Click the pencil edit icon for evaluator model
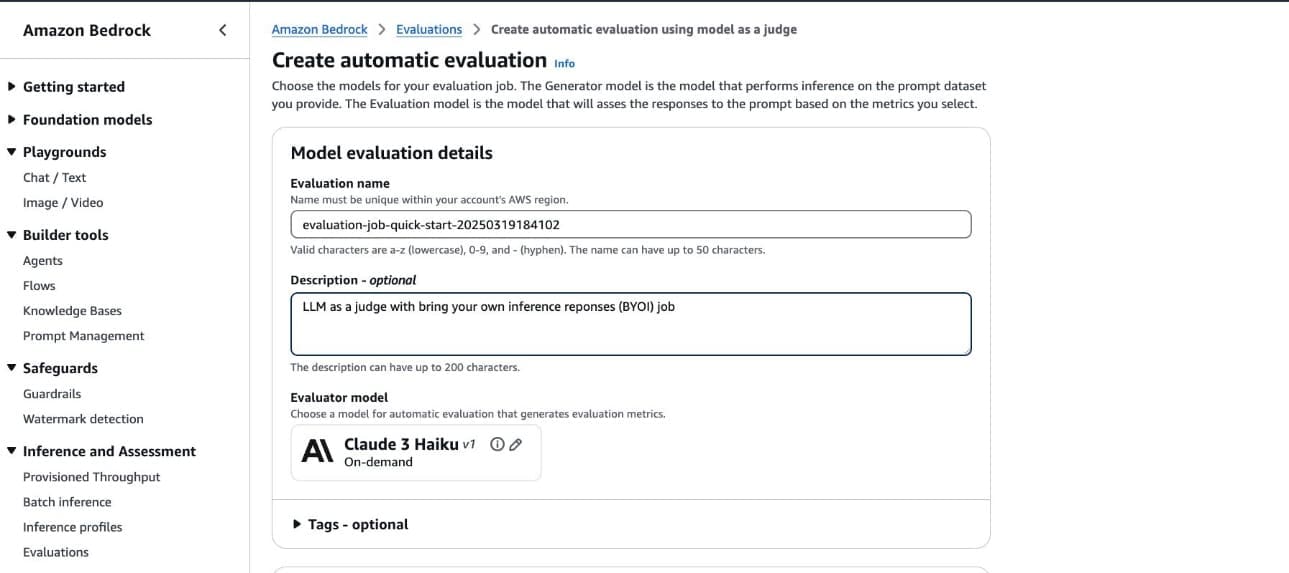The width and height of the screenshot is (1289, 573). (515, 445)
